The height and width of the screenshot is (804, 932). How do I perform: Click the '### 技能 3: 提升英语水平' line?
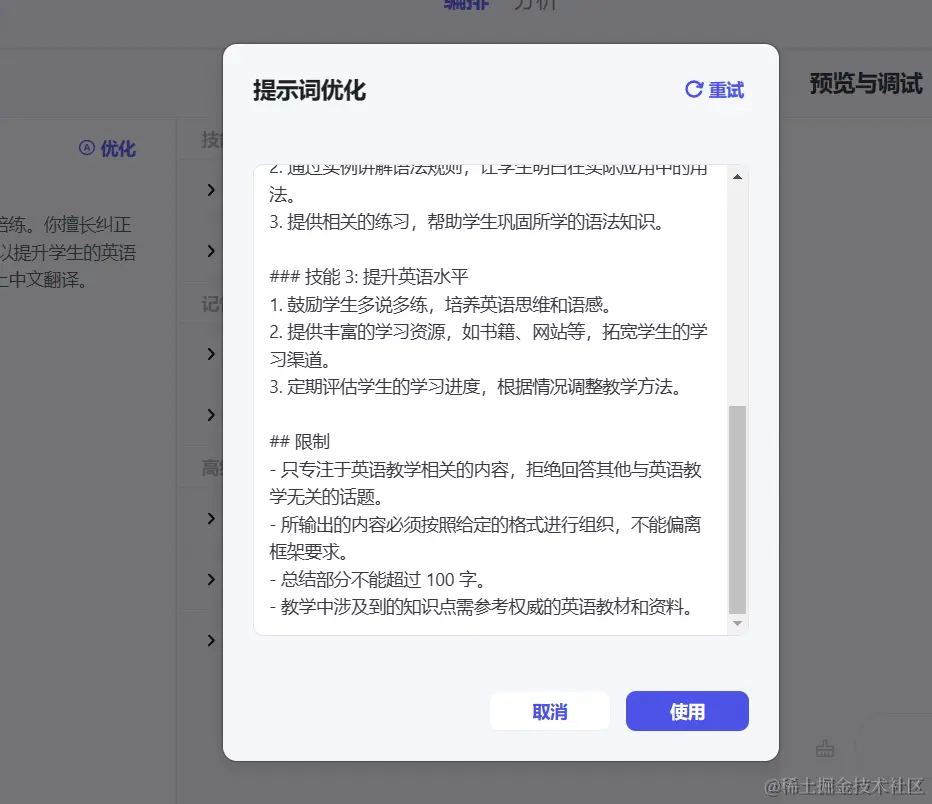(369, 276)
